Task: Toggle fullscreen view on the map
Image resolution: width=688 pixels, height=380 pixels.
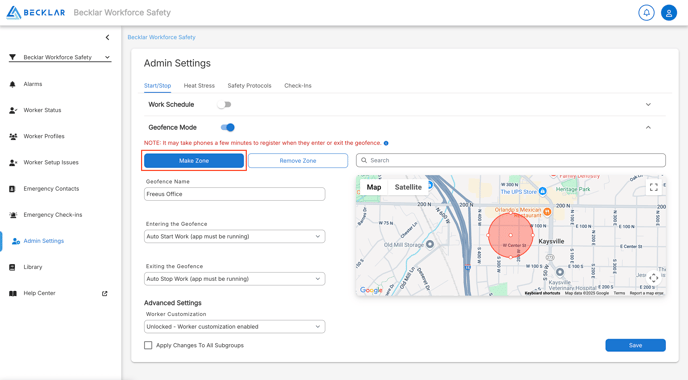Action: pos(653,187)
